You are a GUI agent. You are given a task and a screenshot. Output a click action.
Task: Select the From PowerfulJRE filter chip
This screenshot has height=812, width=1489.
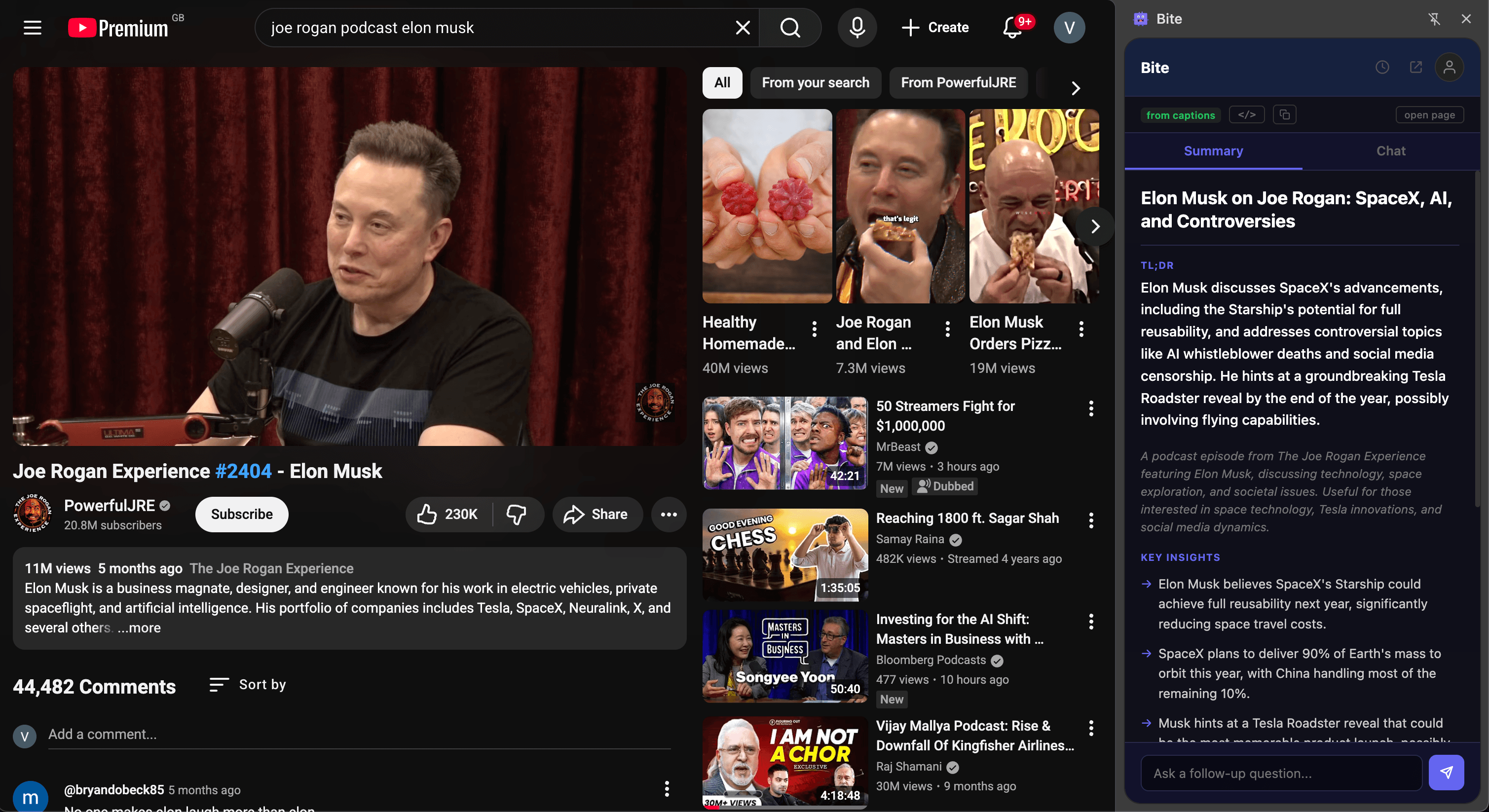click(958, 83)
